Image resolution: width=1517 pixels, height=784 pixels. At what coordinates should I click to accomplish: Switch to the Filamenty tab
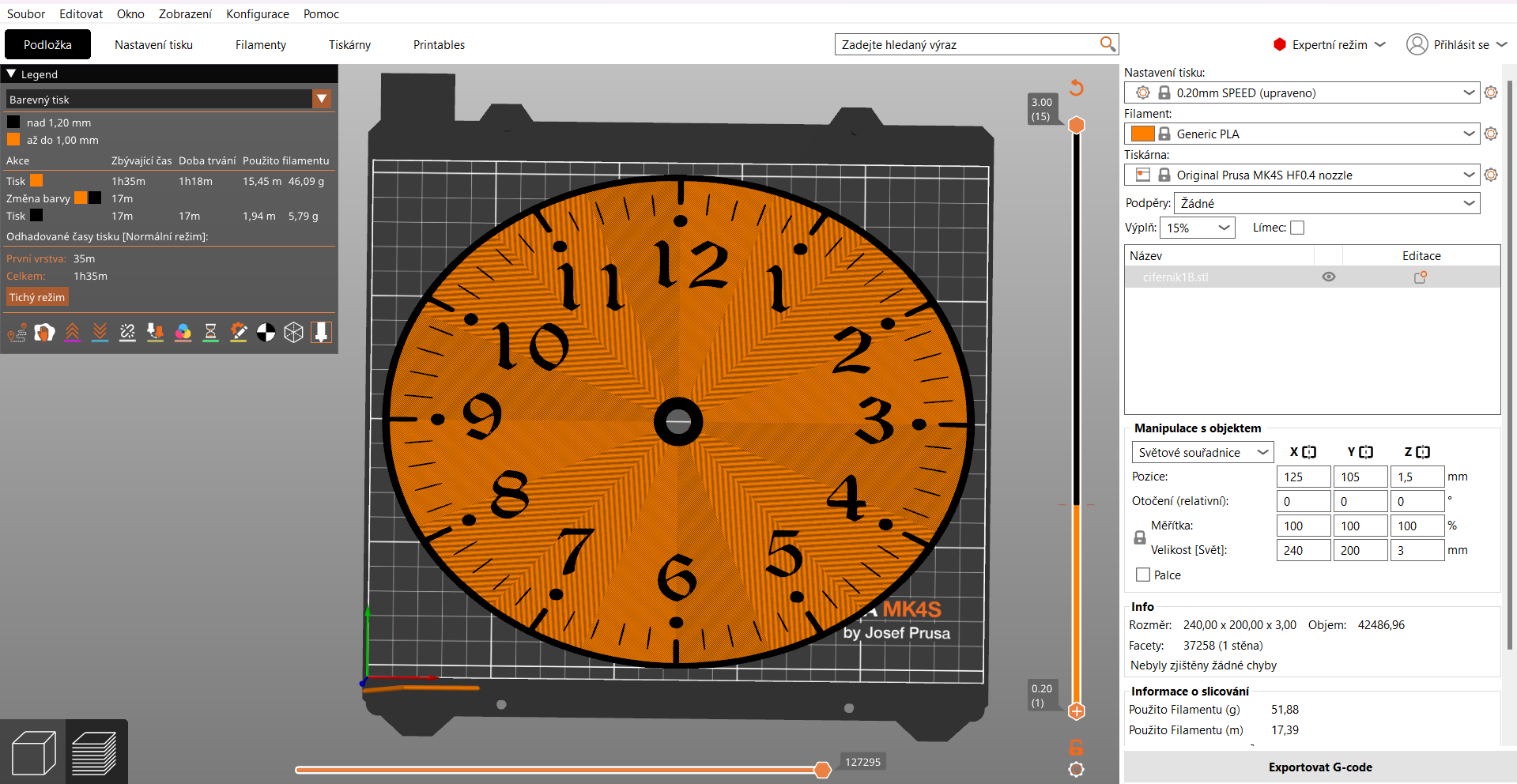(260, 44)
